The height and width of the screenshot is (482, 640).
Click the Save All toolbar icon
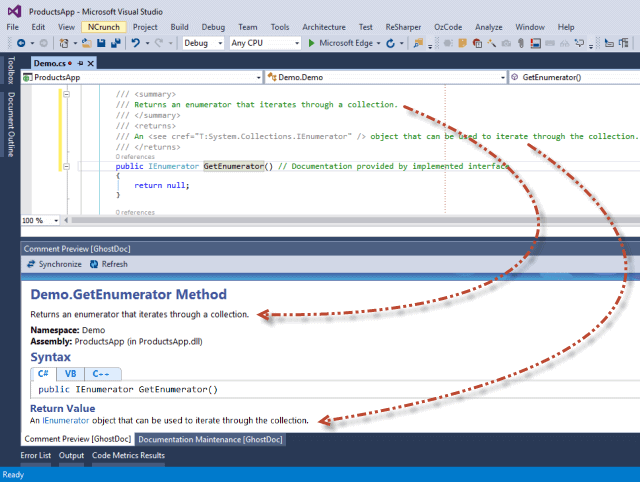click(114, 44)
